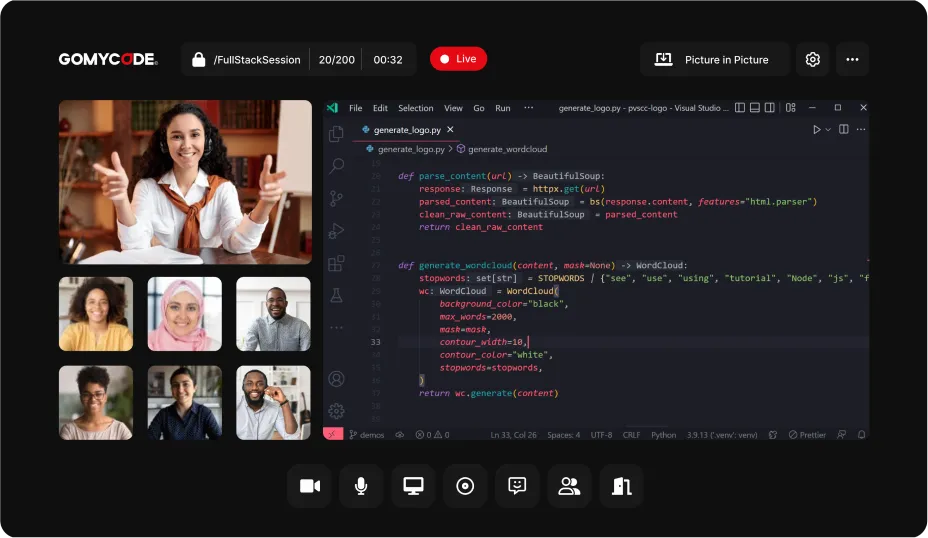Expand the run file dropdown arrow
The height and width of the screenshot is (538, 928).
point(828,130)
